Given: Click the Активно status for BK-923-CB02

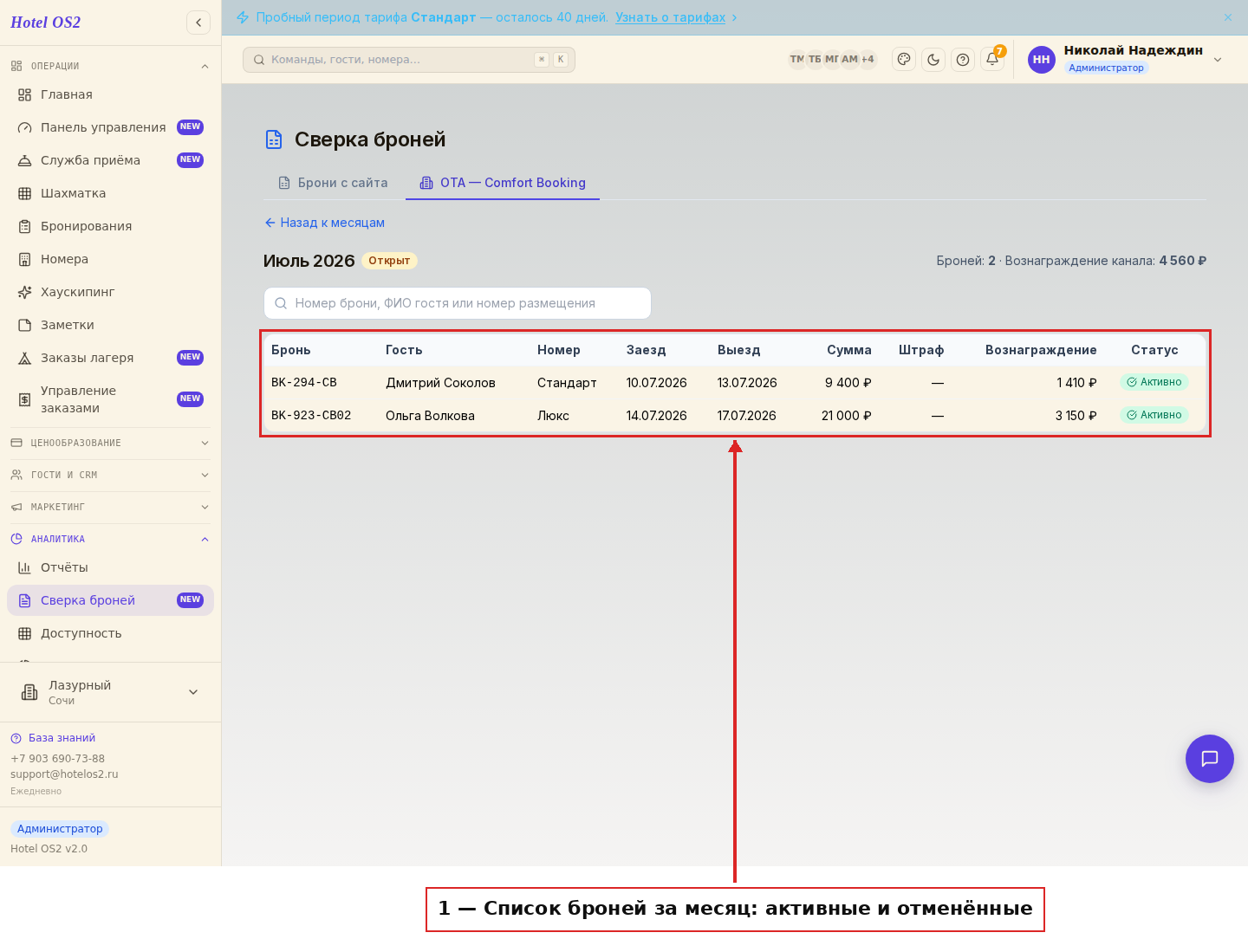Looking at the screenshot, I should [x=1154, y=415].
